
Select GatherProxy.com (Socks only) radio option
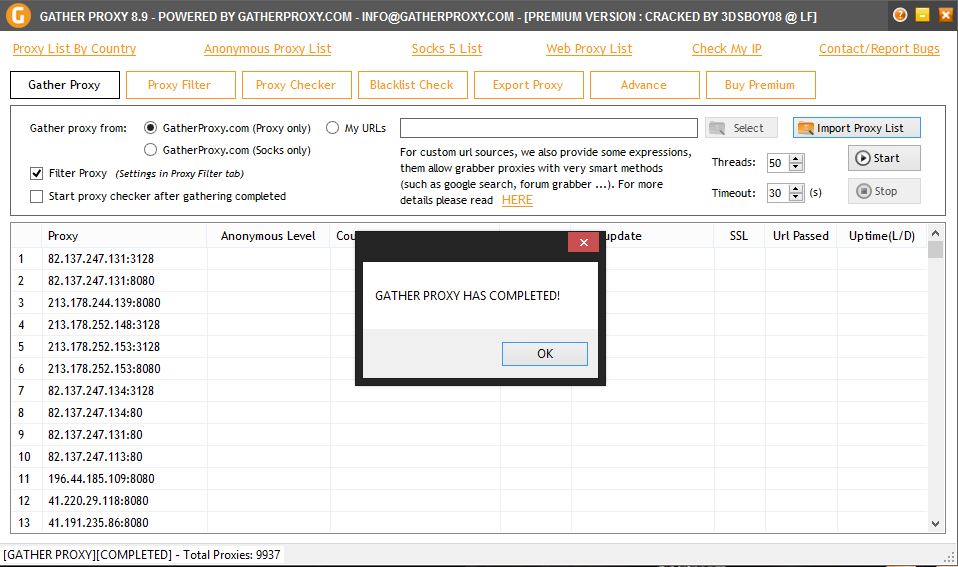click(x=151, y=150)
